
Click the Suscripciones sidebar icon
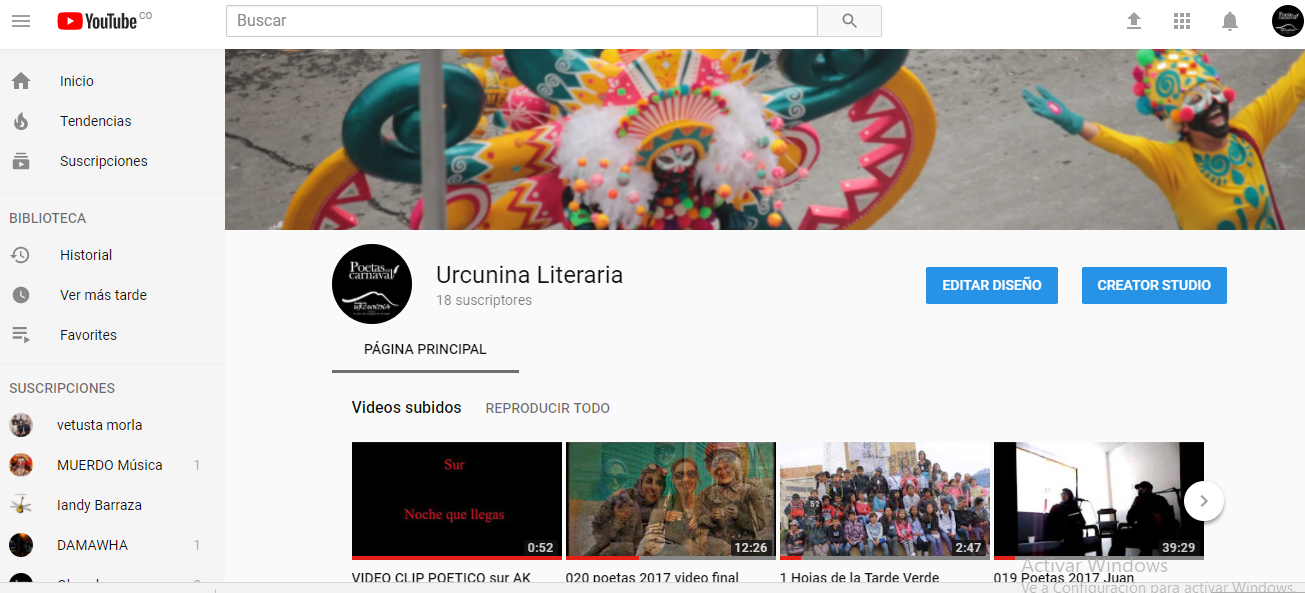coord(21,161)
